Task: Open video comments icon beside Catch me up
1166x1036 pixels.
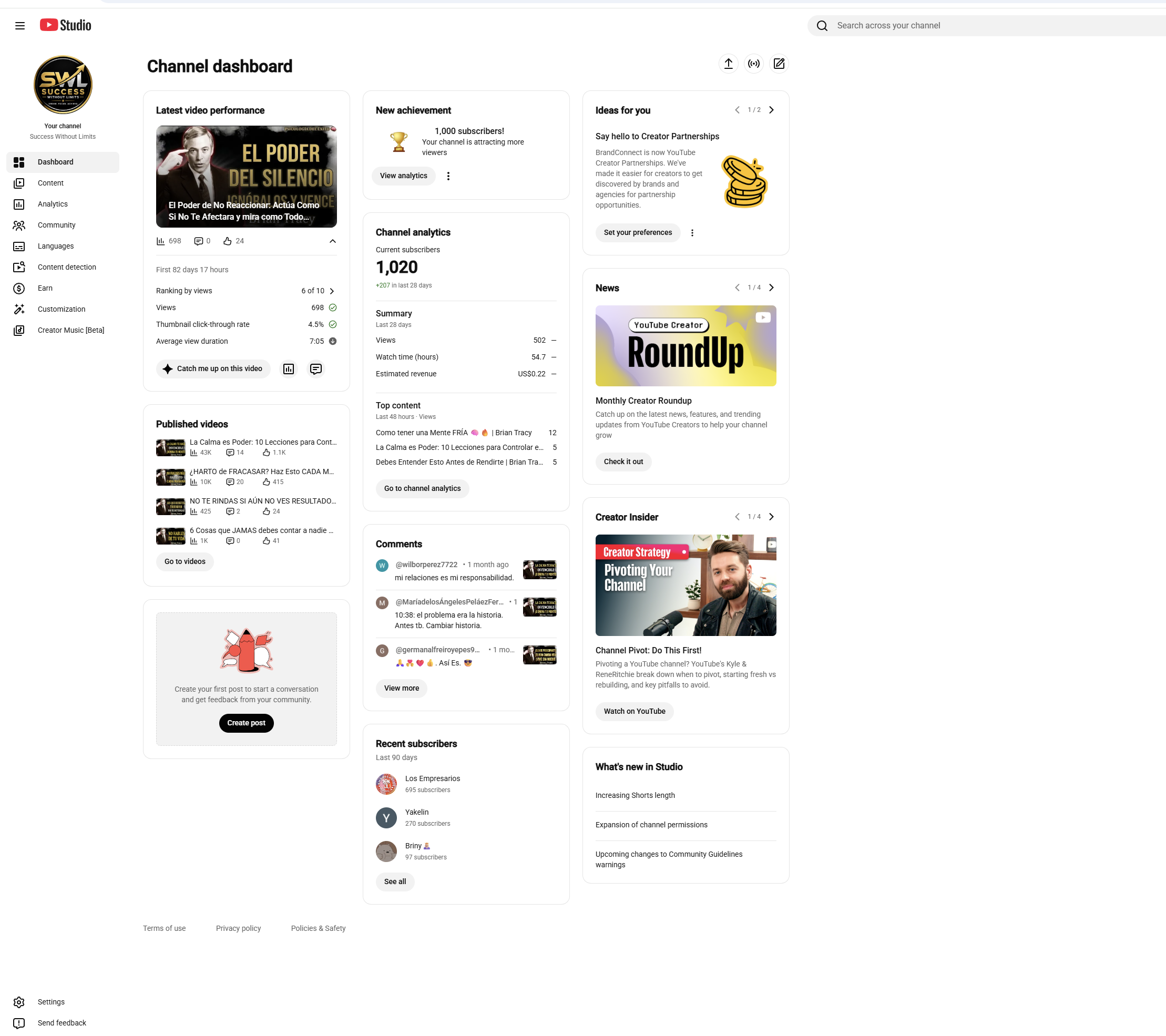Action: tap(315, 369)
